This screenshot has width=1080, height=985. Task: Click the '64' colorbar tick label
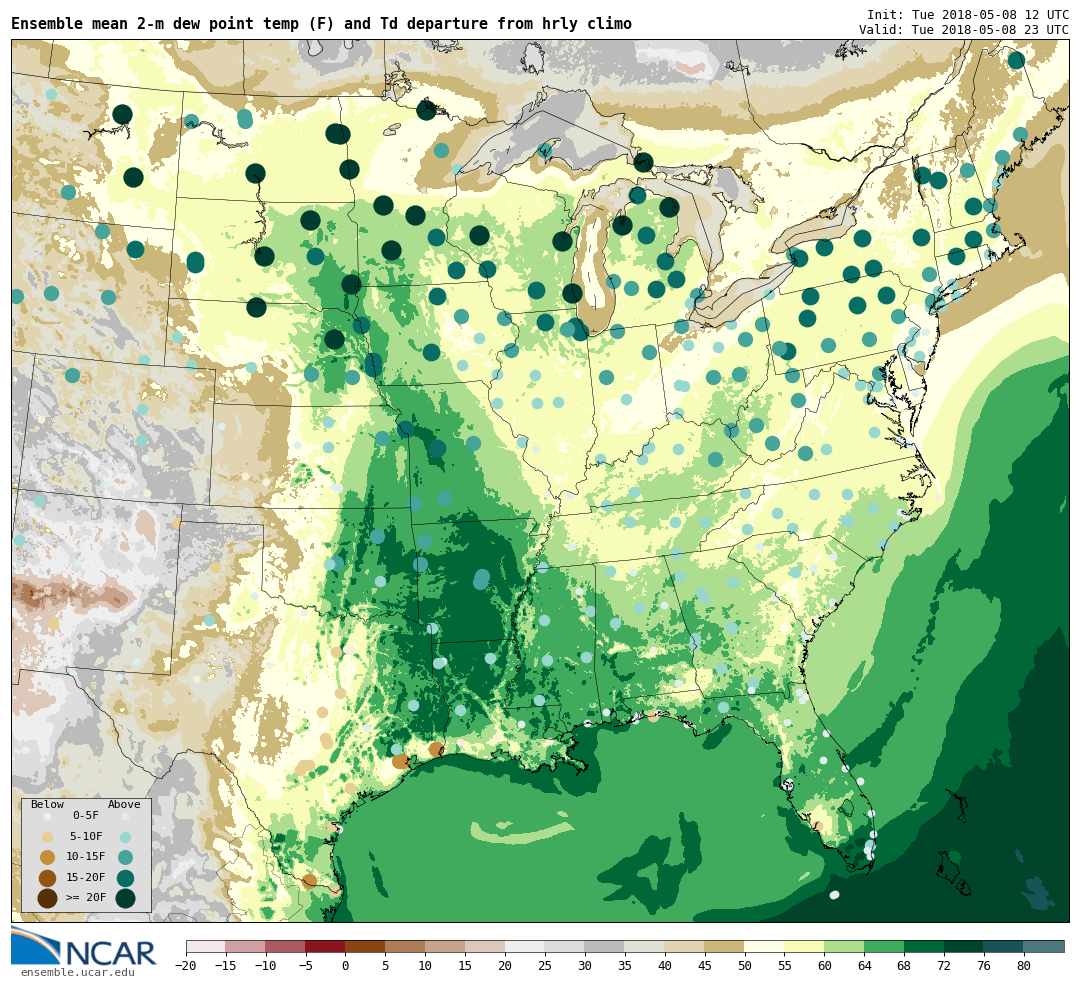point(865,966)
